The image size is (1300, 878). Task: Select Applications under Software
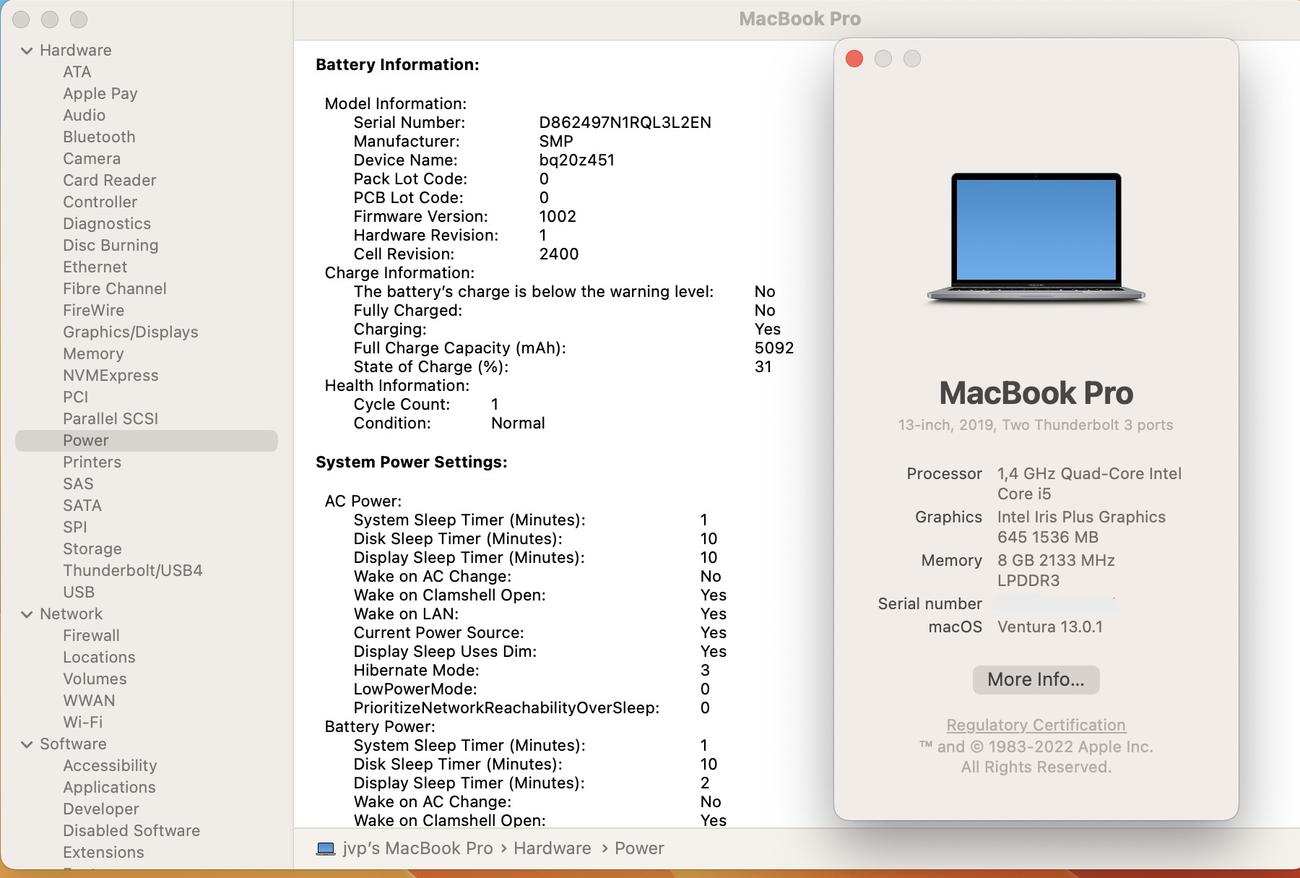109,787
